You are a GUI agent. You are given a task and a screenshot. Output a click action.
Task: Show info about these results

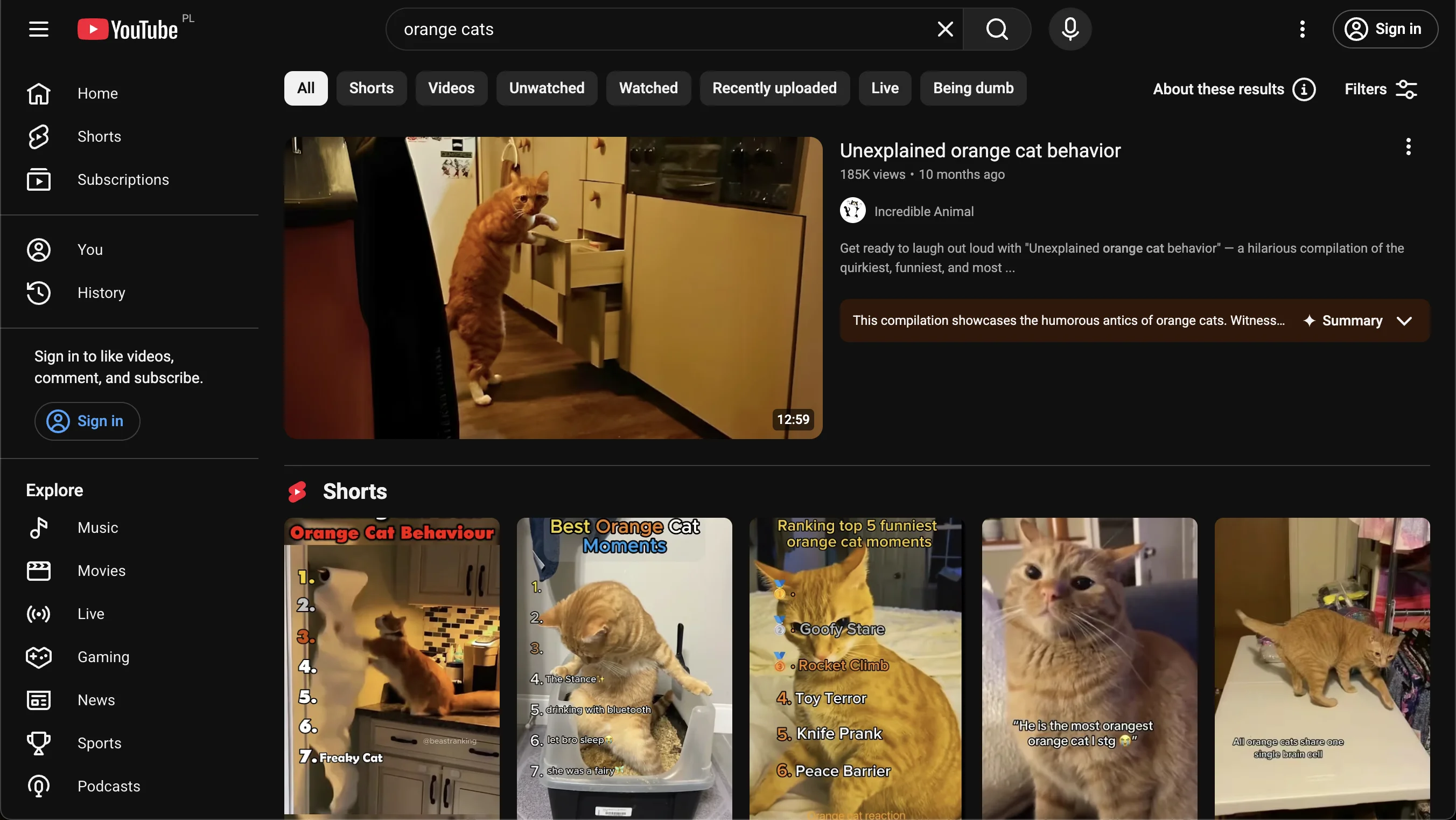coord(1306,89)
